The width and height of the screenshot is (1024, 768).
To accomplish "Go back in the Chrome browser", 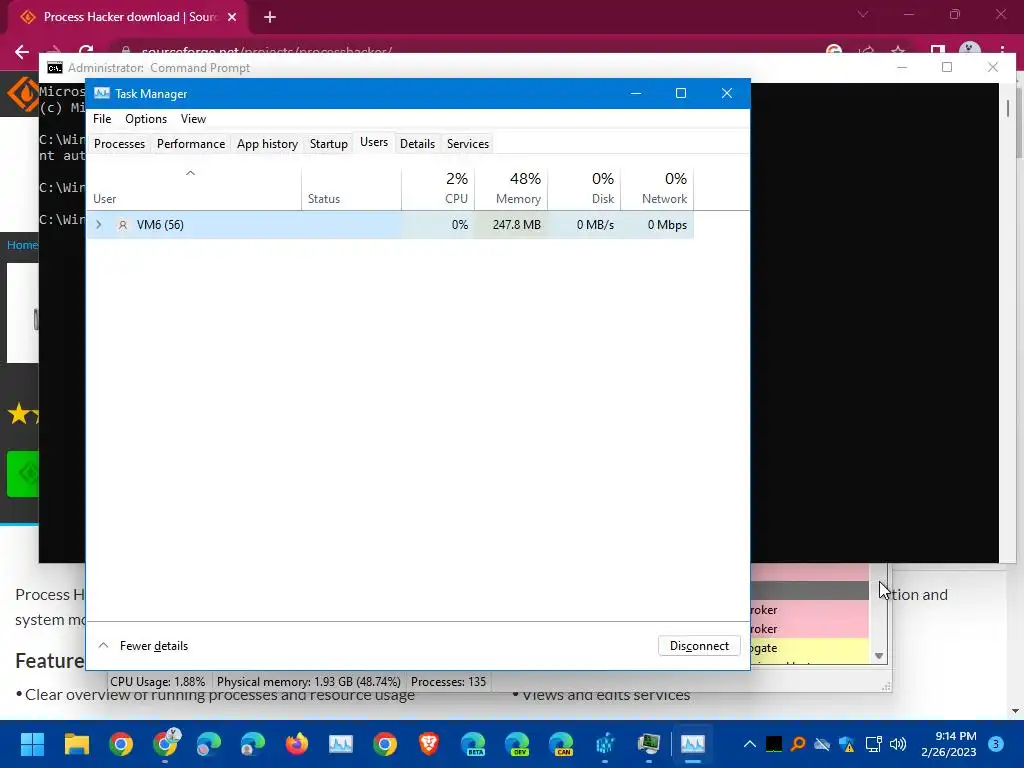I will (x=22, y=52).
